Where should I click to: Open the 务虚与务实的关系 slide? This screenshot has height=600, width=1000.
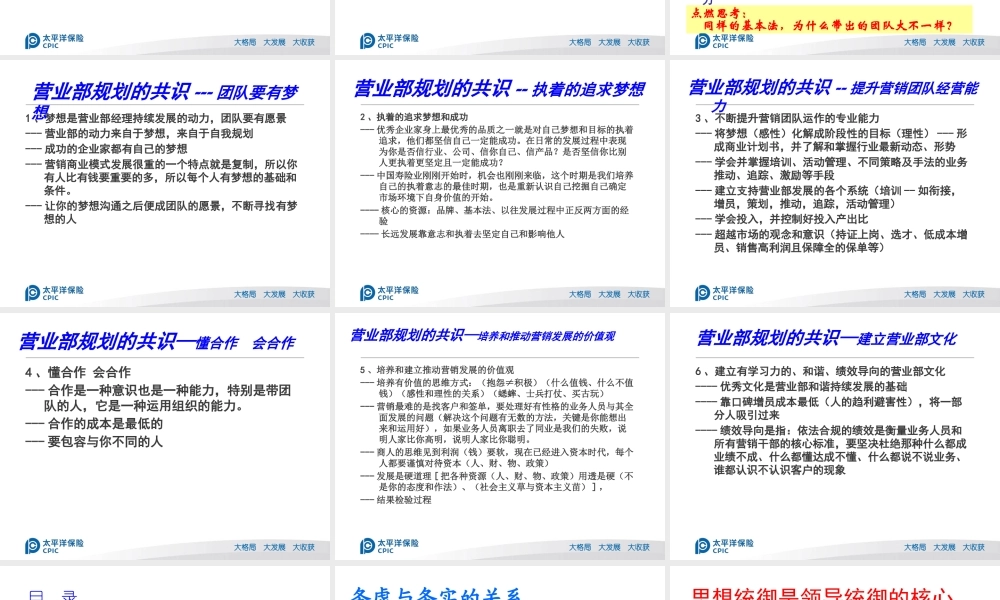tap(500, 583)
